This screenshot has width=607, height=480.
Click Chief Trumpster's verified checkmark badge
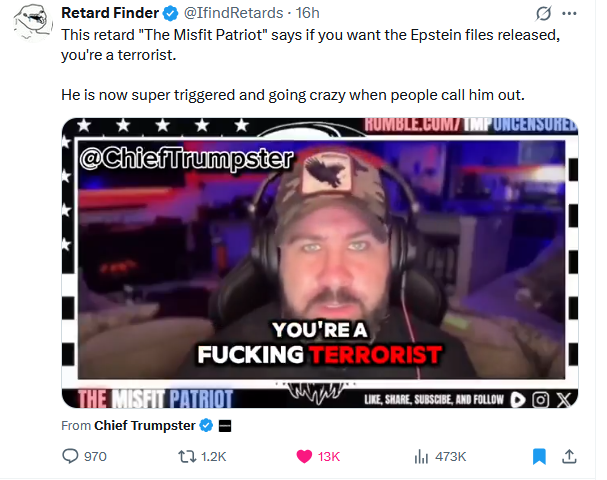[x=206, y=425]
